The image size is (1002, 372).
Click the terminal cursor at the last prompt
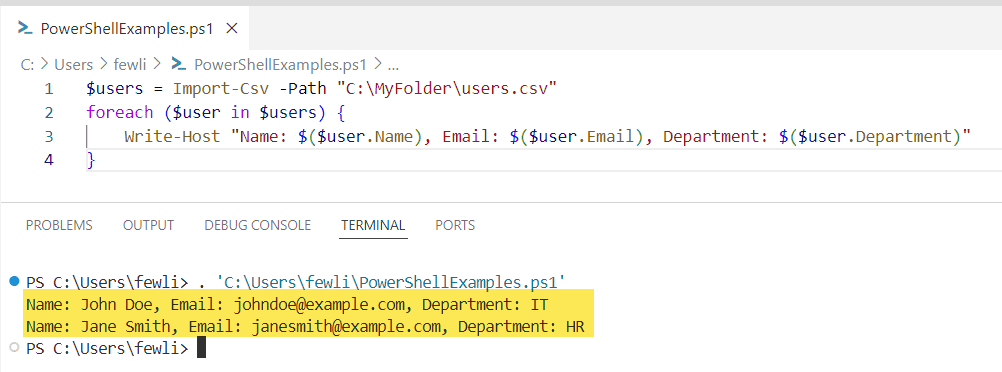pyautogui.click(x=201, y=348)
